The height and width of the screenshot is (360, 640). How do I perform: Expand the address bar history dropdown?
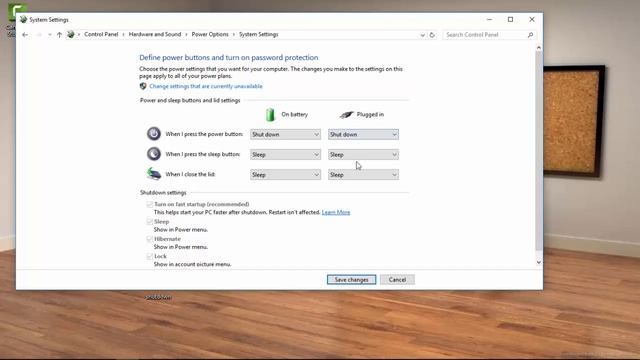(x=422, y=35)
